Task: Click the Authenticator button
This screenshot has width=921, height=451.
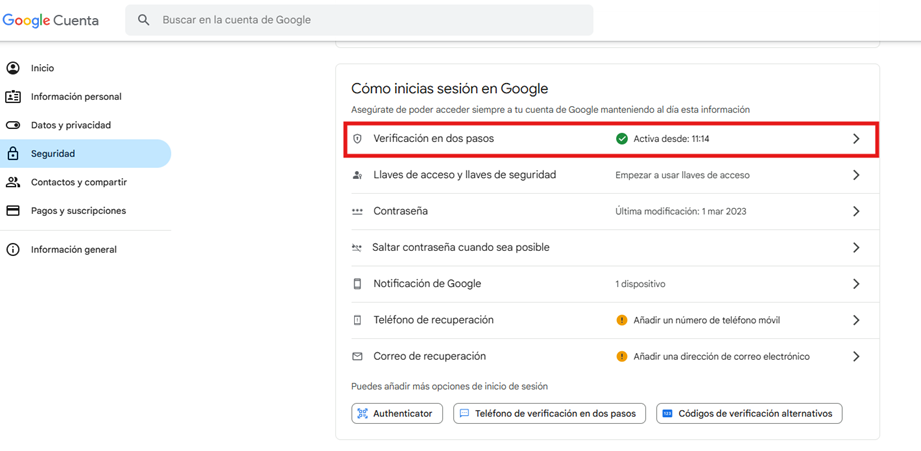Action: click(x=397, y=413)
